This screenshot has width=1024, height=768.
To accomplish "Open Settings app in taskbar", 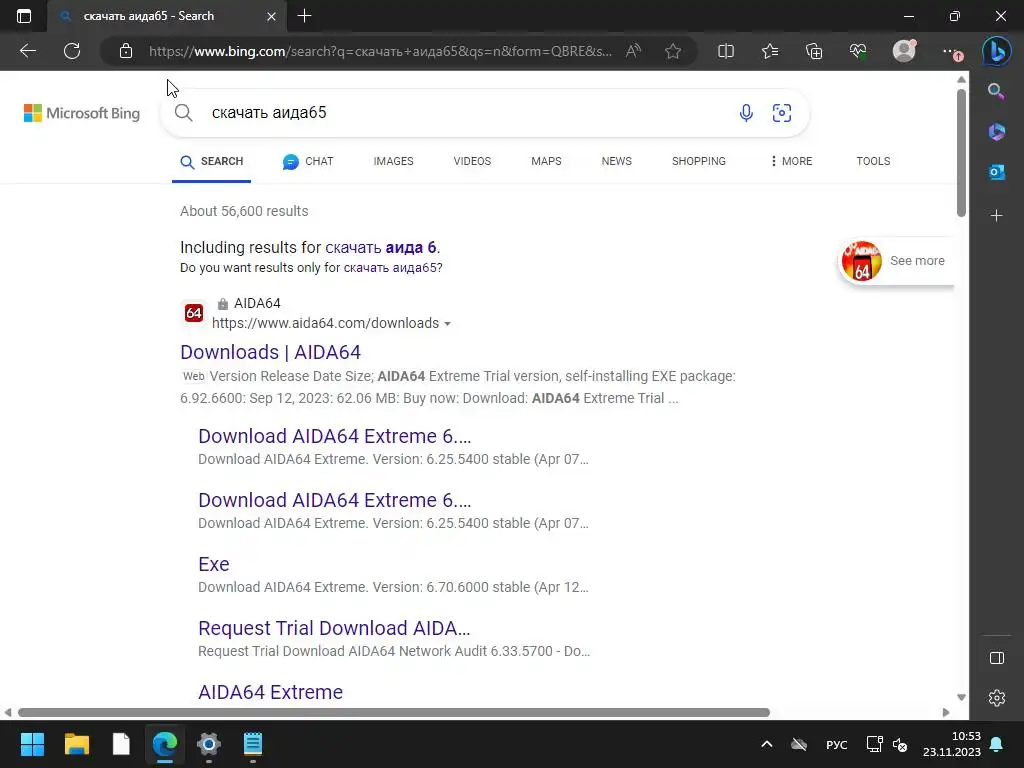I will (209, 744).
